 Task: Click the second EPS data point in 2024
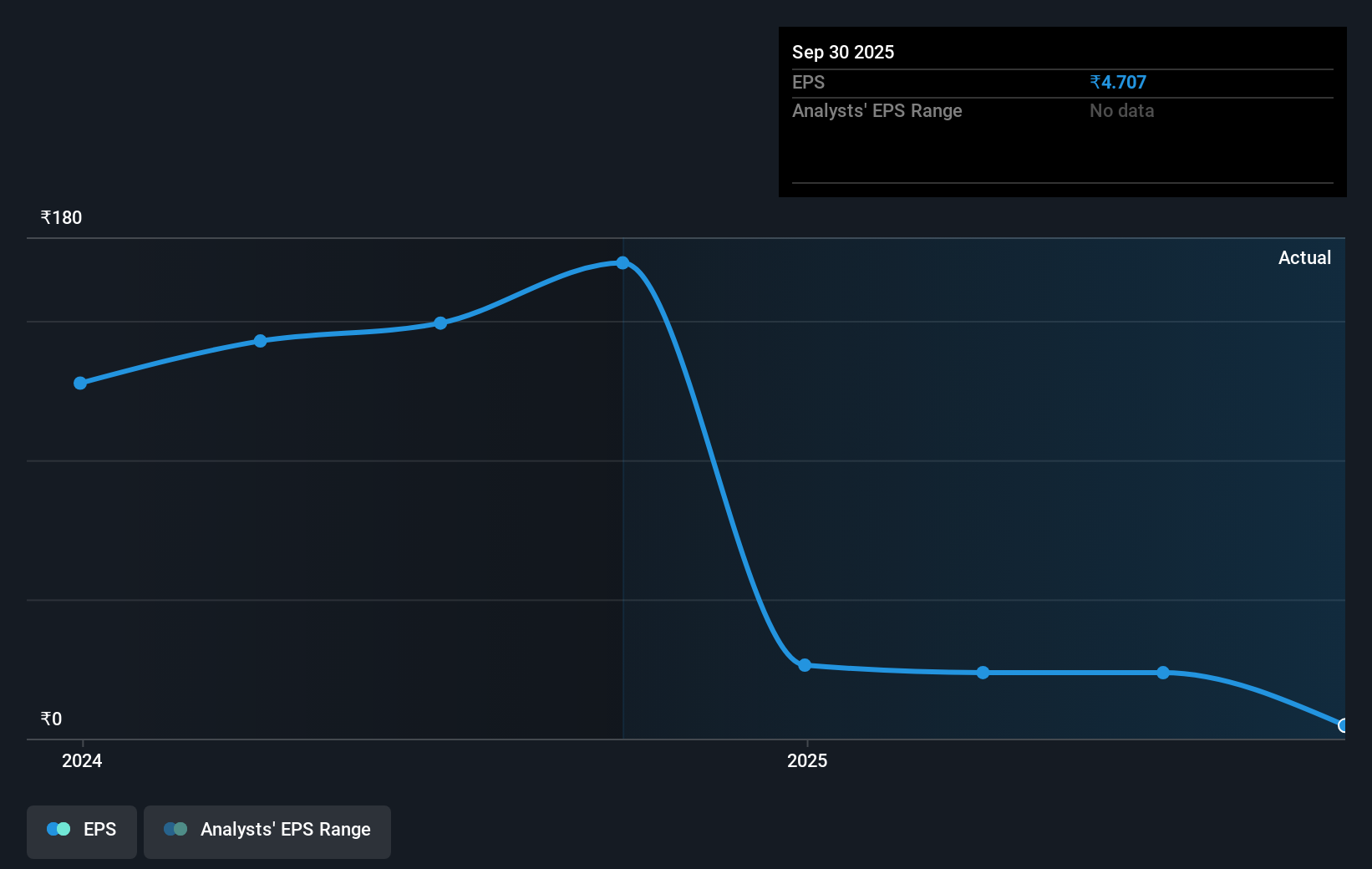click(261, 340)
